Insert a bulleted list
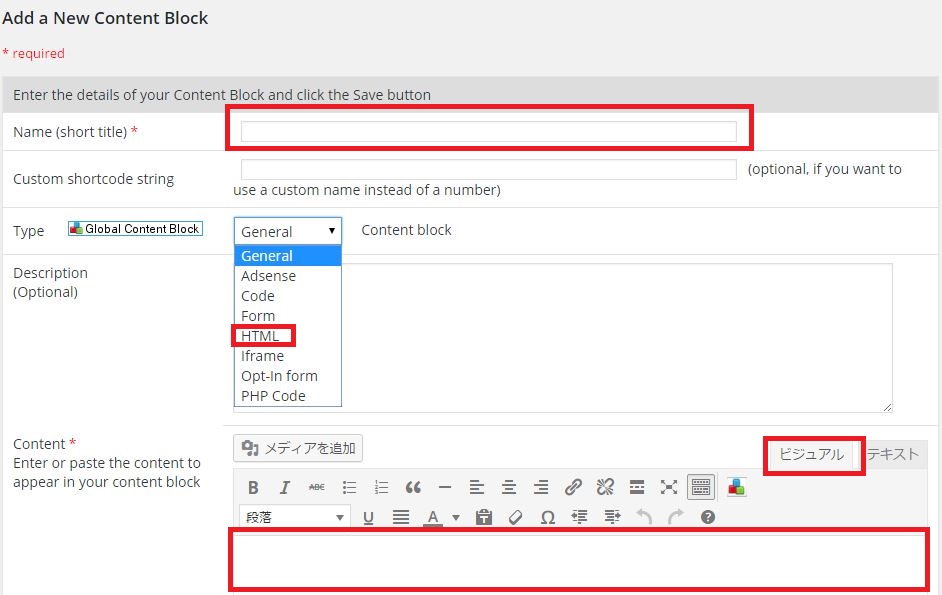The height and width of the screenshot is (595, 942). click(x=349, y=487)
